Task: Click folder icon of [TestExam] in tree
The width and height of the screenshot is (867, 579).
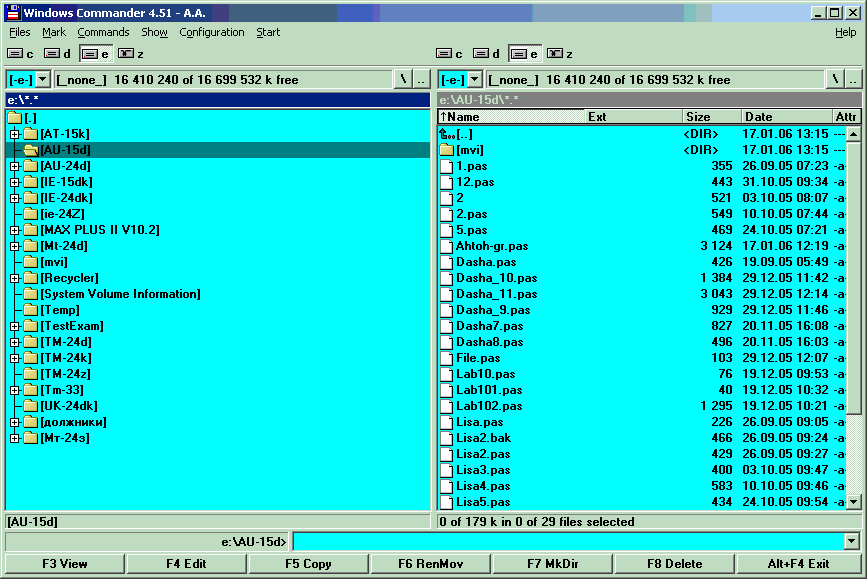Action: tap(31, 326)
